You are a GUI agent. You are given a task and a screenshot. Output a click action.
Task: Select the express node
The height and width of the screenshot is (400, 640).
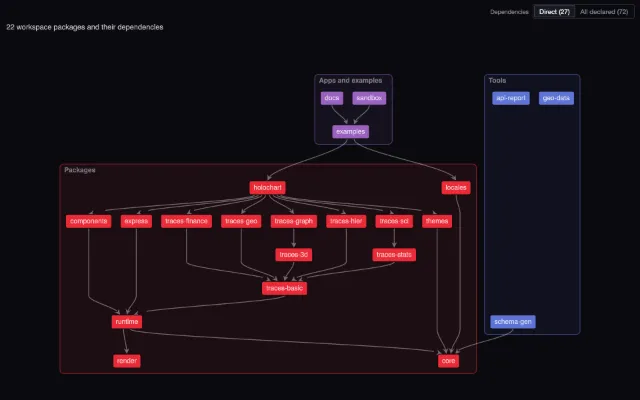pos(136,221)
